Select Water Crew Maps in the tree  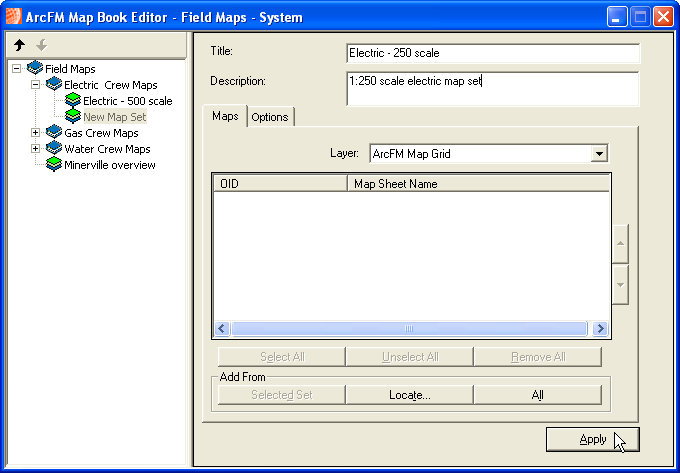pos(107,149)
